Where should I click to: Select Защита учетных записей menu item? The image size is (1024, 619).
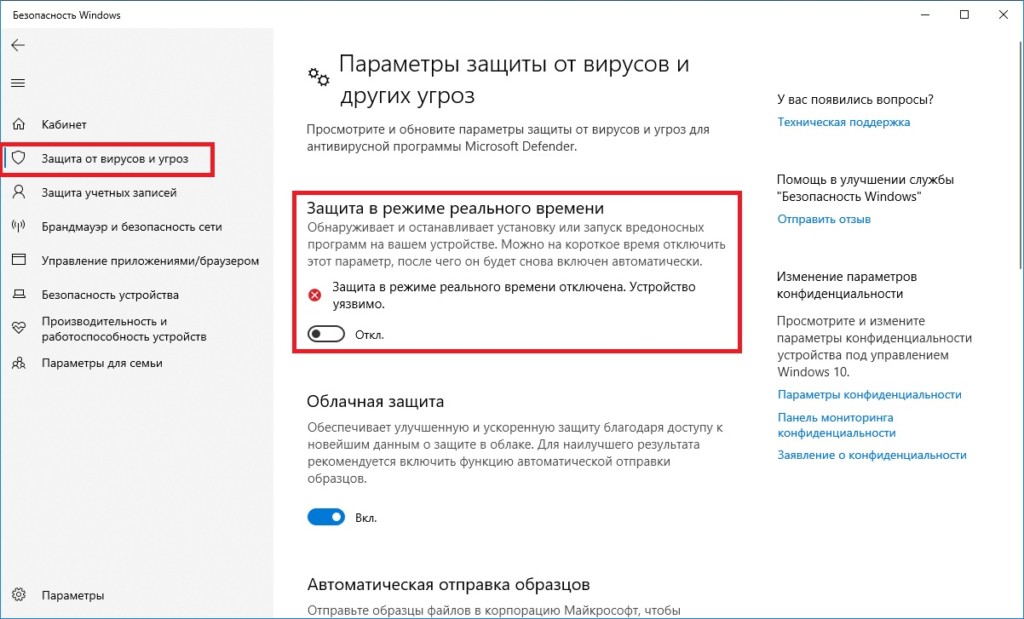coord(109,193)
